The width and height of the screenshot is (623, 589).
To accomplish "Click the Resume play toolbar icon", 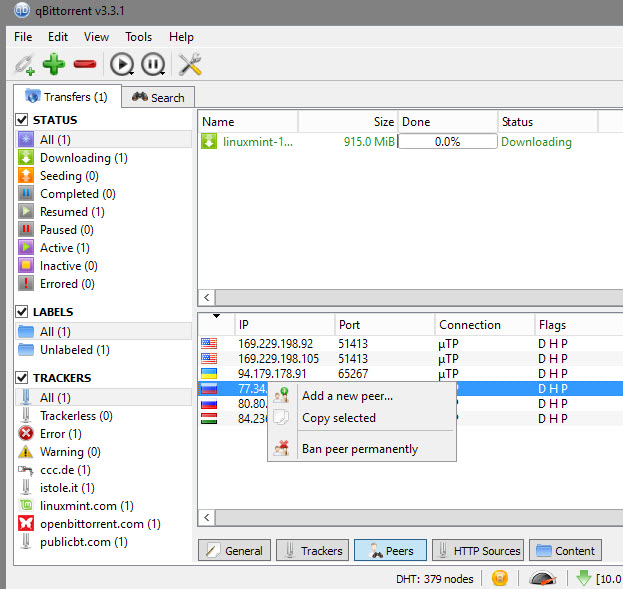I will tap(122, 64).
